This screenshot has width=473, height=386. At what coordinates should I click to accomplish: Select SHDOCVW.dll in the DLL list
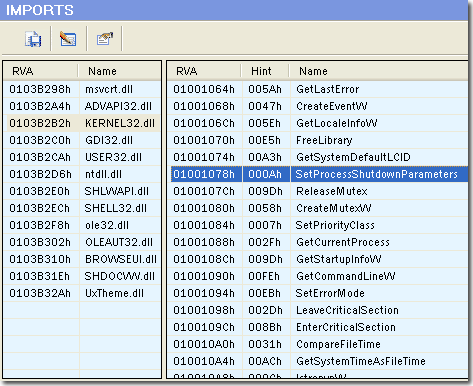pyautogui.click(x=82, y=276)
